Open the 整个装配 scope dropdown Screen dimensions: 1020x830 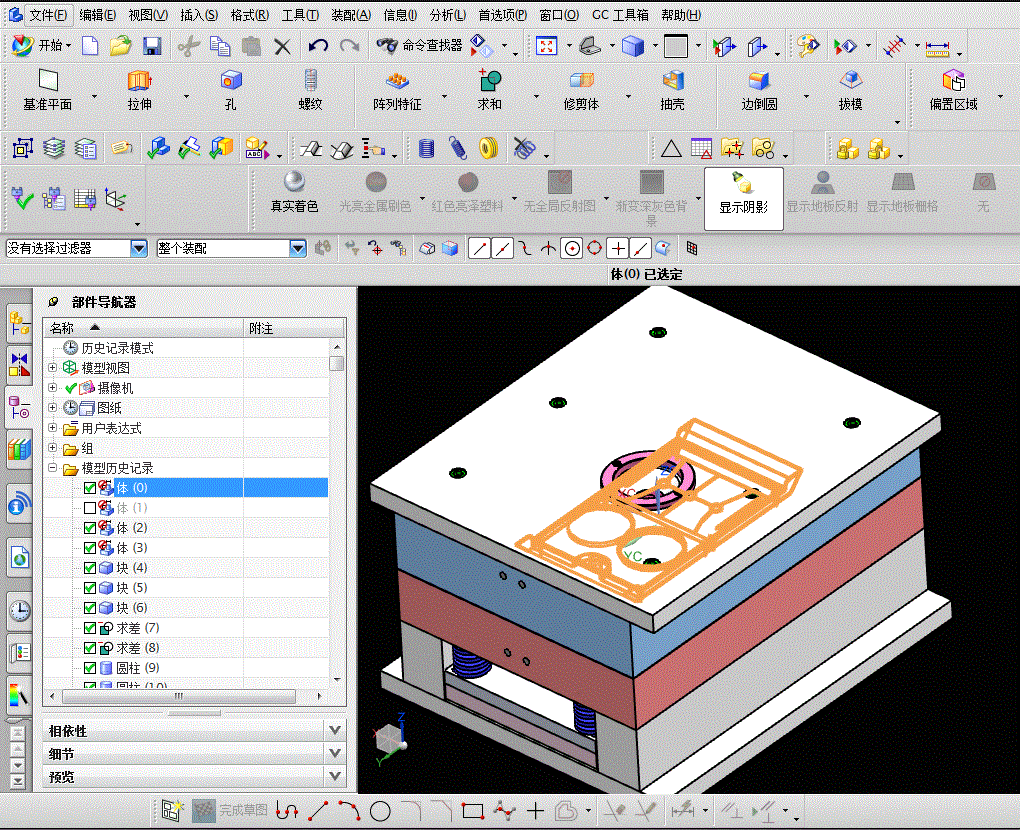pos(297,248)
